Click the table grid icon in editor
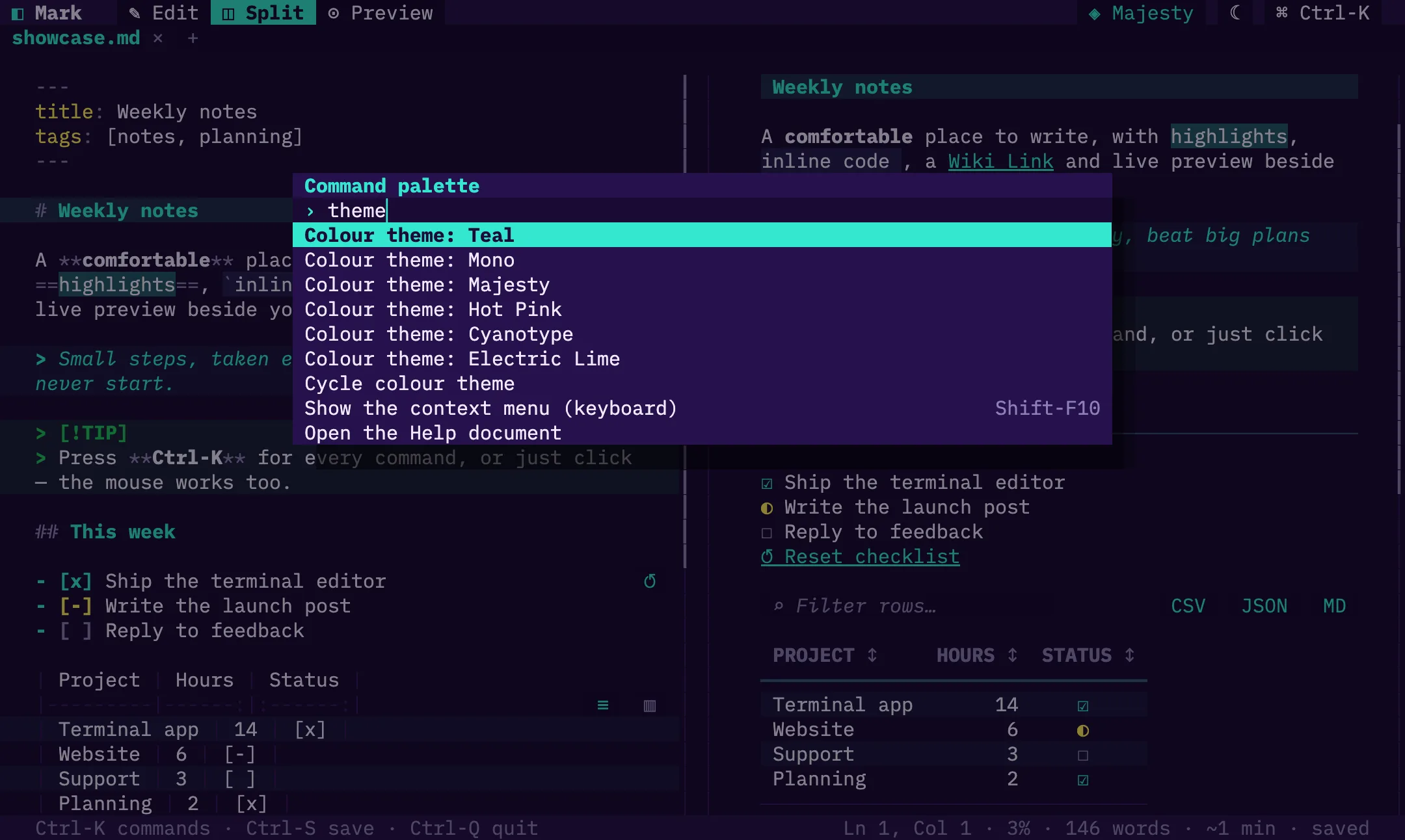The image size is (1405, 840). pyautogui.click(x=650, y=705)
